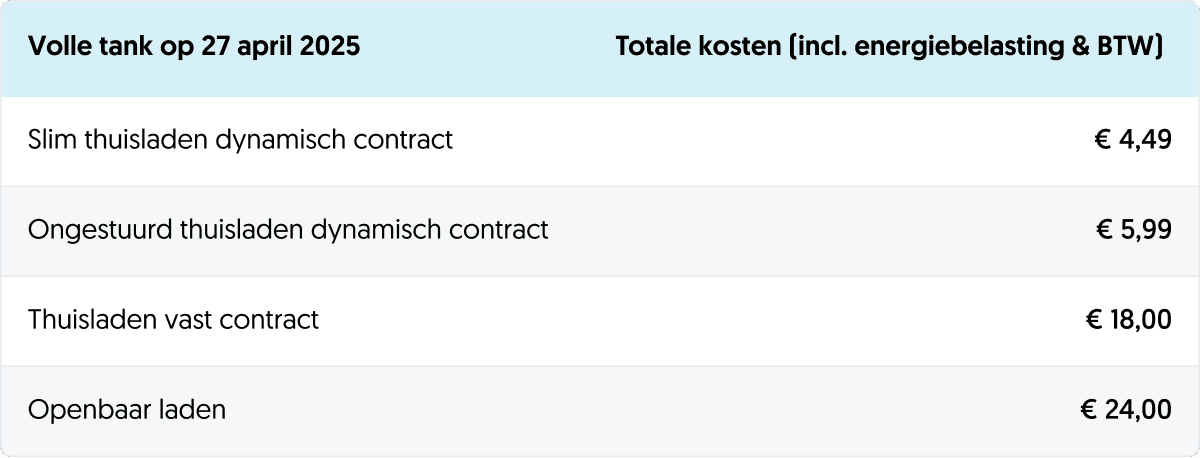
Task: Select the "Slim thuisladen dynamisch contract" label
Action: [x=240, y=140]
